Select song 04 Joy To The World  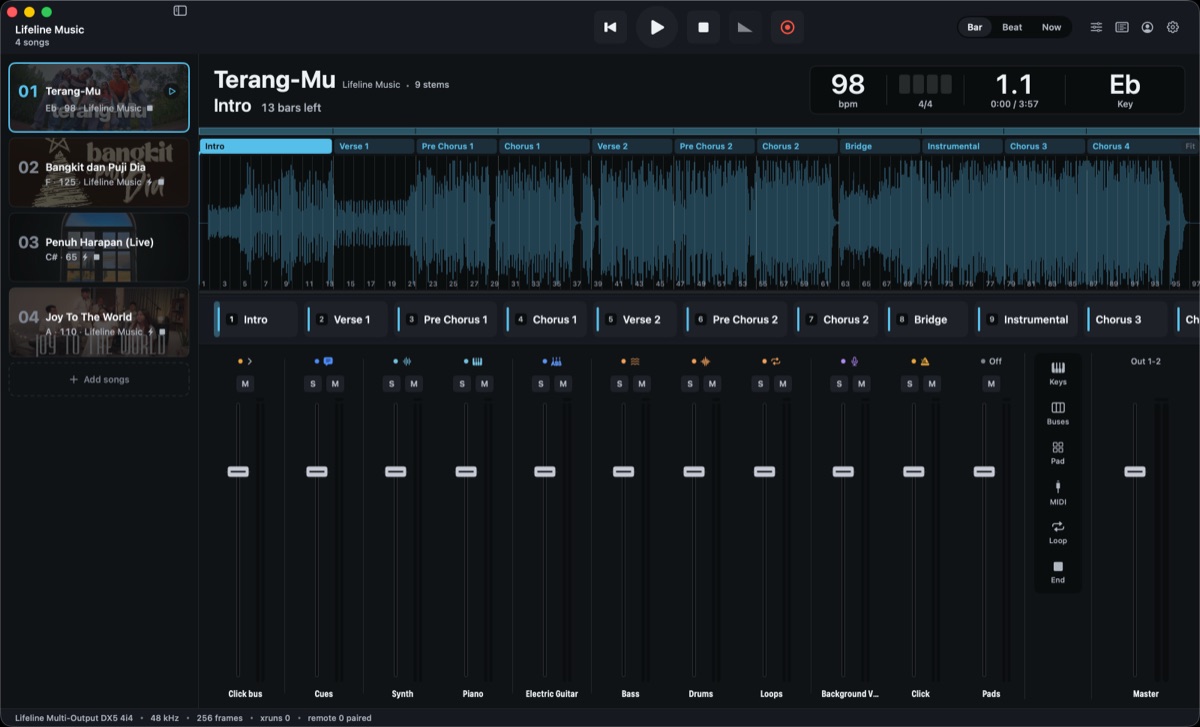(x=99, y=322)
